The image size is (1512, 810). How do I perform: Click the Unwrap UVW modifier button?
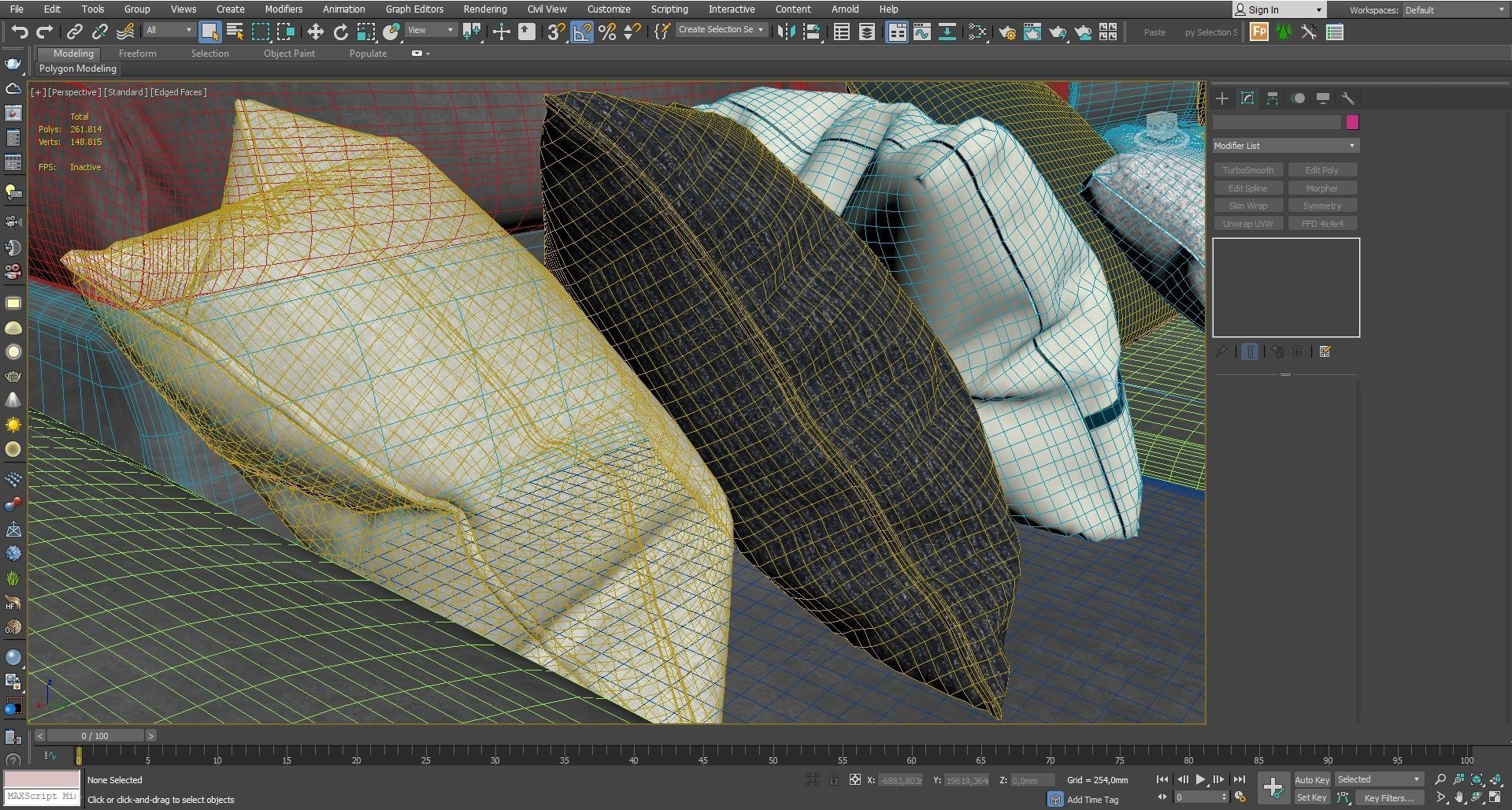[1248, 224]
